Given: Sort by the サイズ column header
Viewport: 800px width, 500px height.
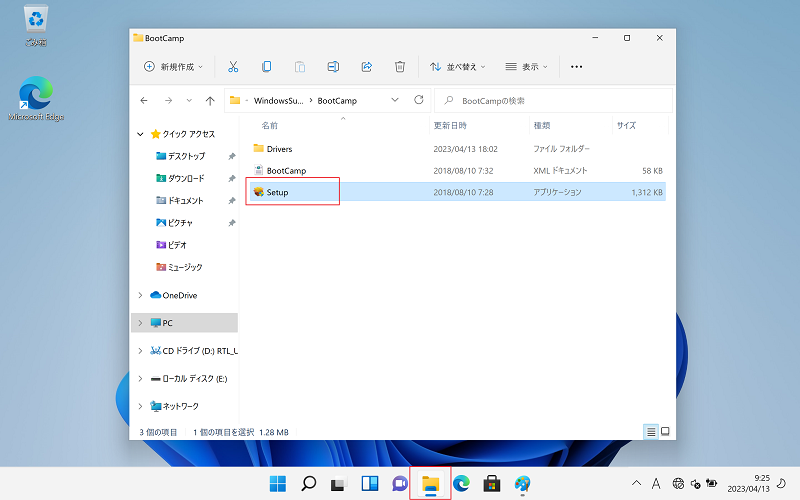Looking at the screenshot, I should pos(626,126).
